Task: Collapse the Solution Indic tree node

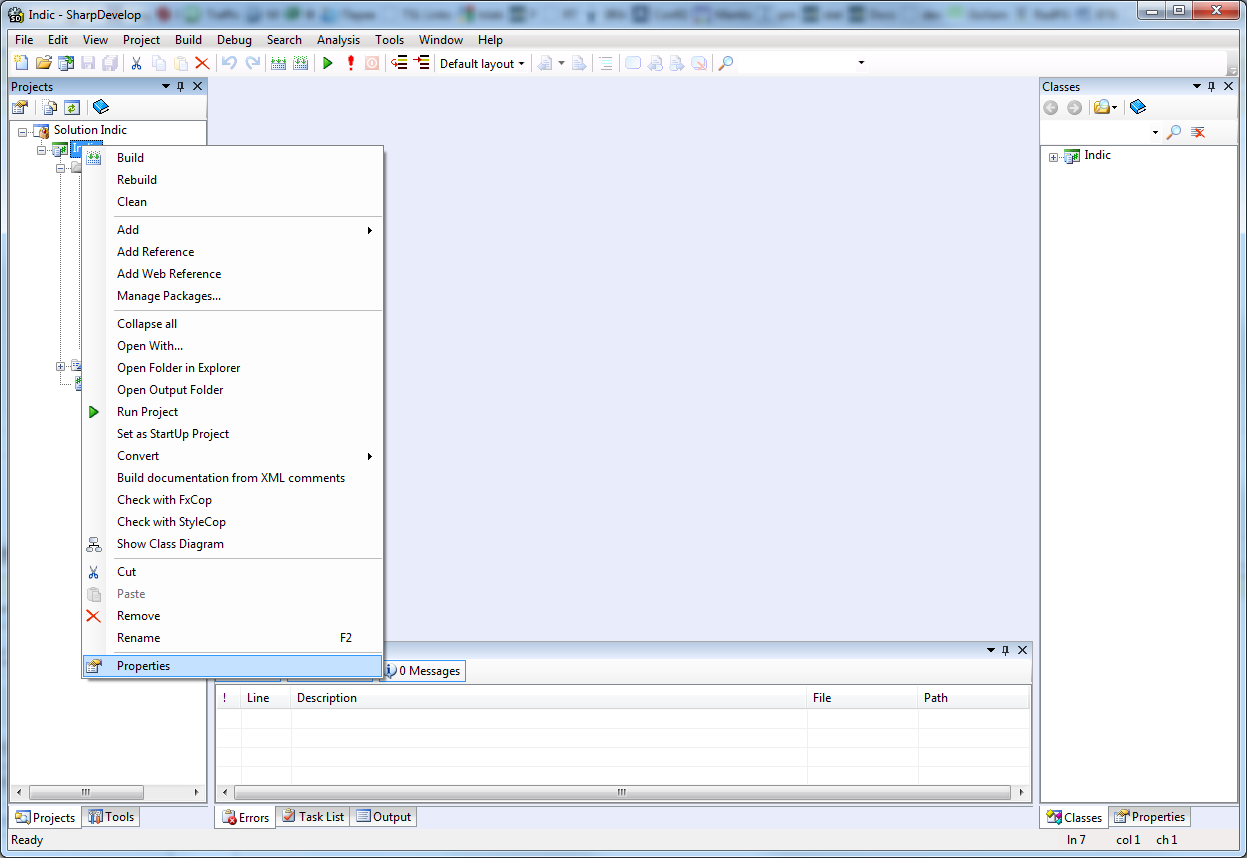Action: (22, 131)
